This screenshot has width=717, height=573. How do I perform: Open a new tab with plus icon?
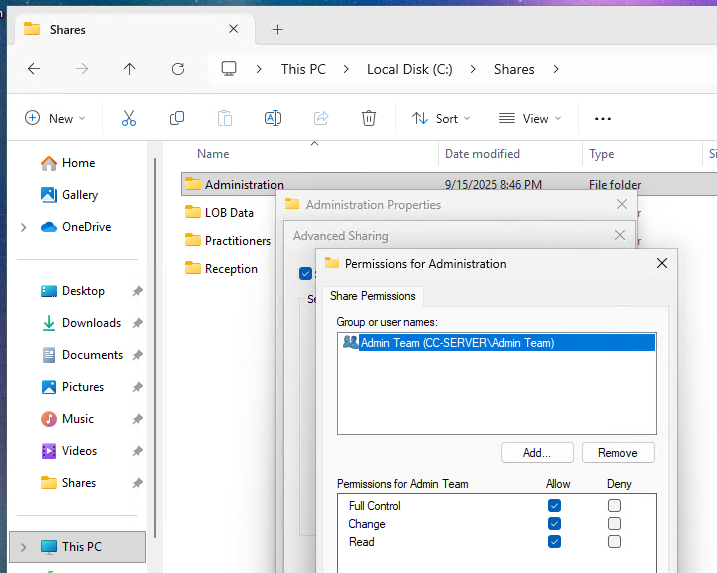tap(278, 30)
